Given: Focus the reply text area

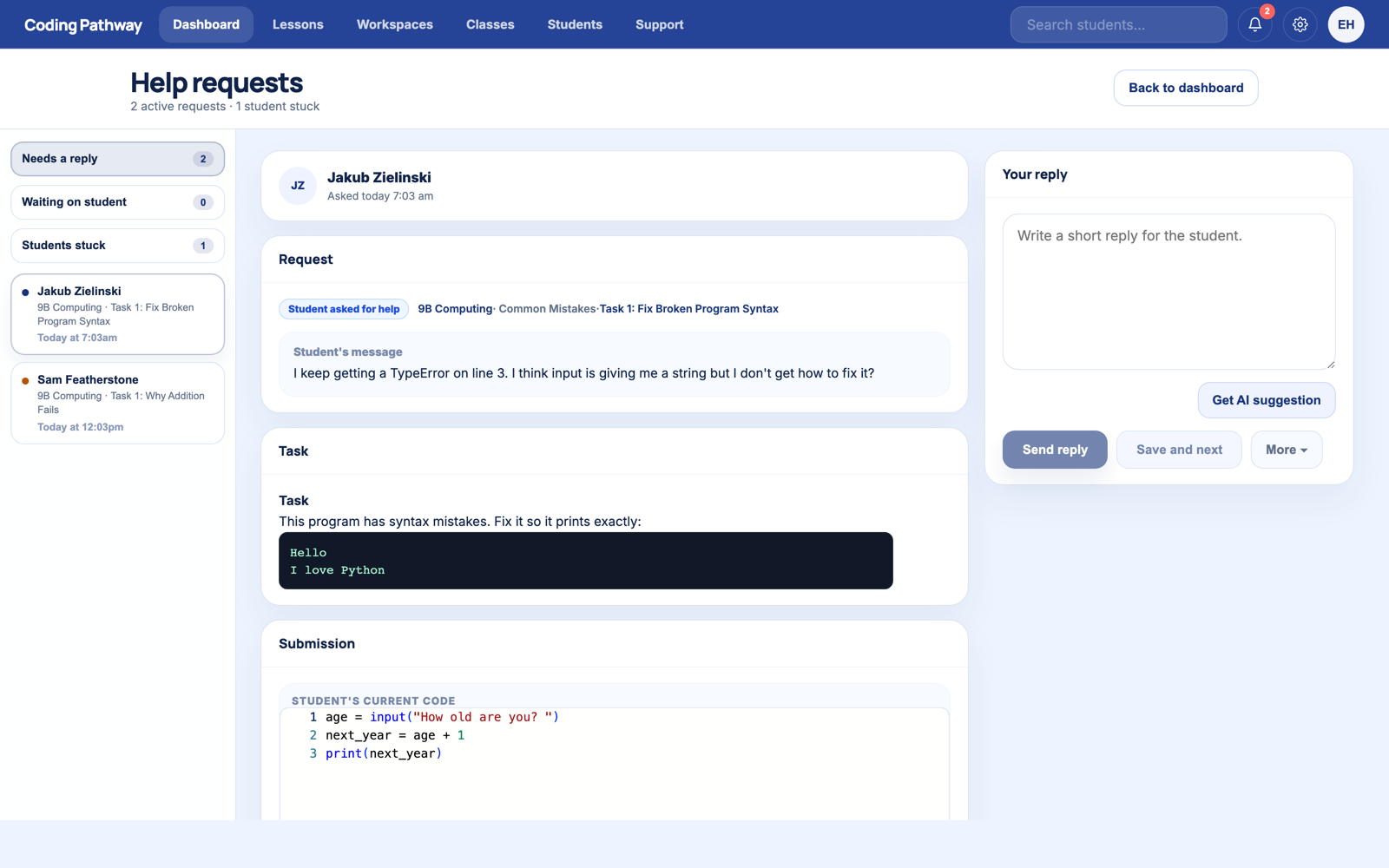Looking at the screenshot, I should (1168, 292).
